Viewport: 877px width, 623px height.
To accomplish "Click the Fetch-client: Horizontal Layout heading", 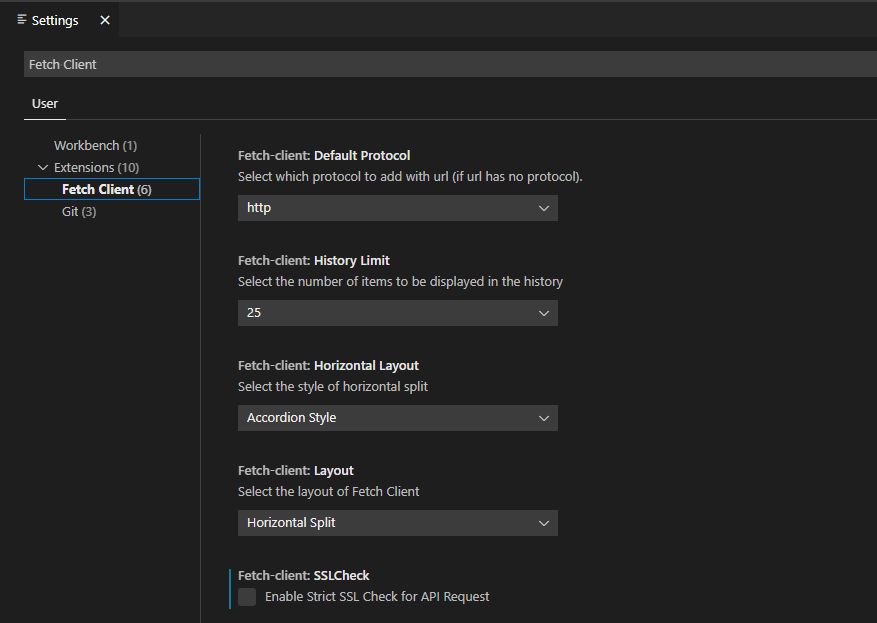I will [328, 366].
